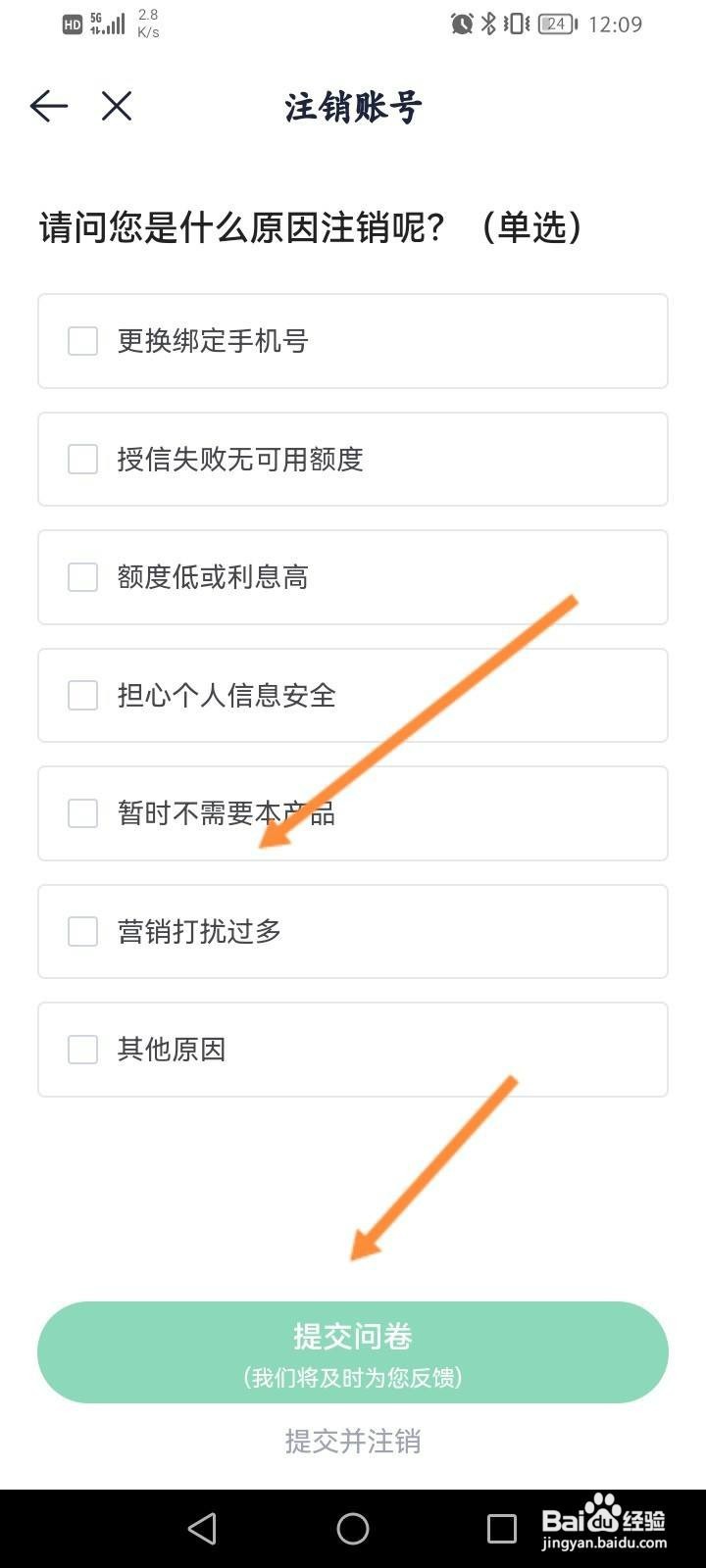Screen dimensions: 706x1568
Task: Select the 其他原因 option
Action: (x=353, y=1050)
